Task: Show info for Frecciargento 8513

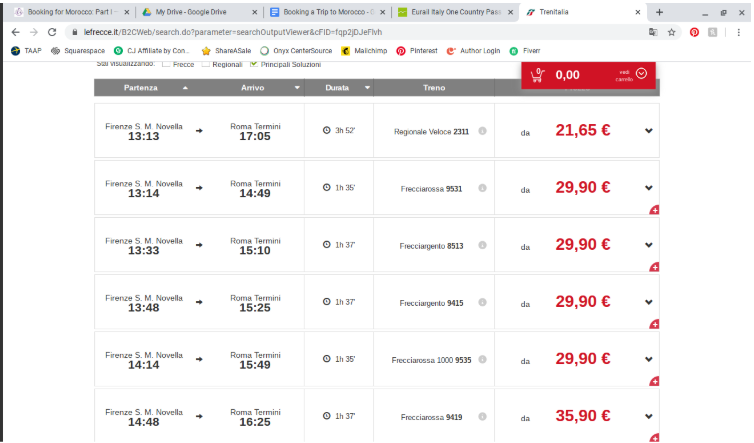Action: (482, 245)
